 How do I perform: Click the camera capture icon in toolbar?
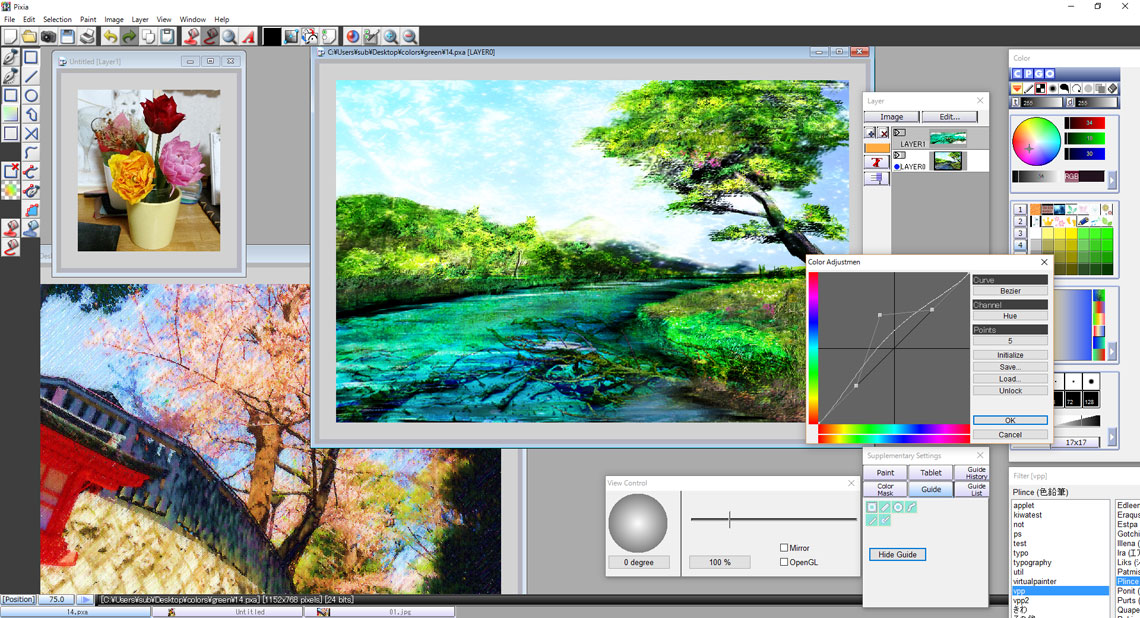48,37
